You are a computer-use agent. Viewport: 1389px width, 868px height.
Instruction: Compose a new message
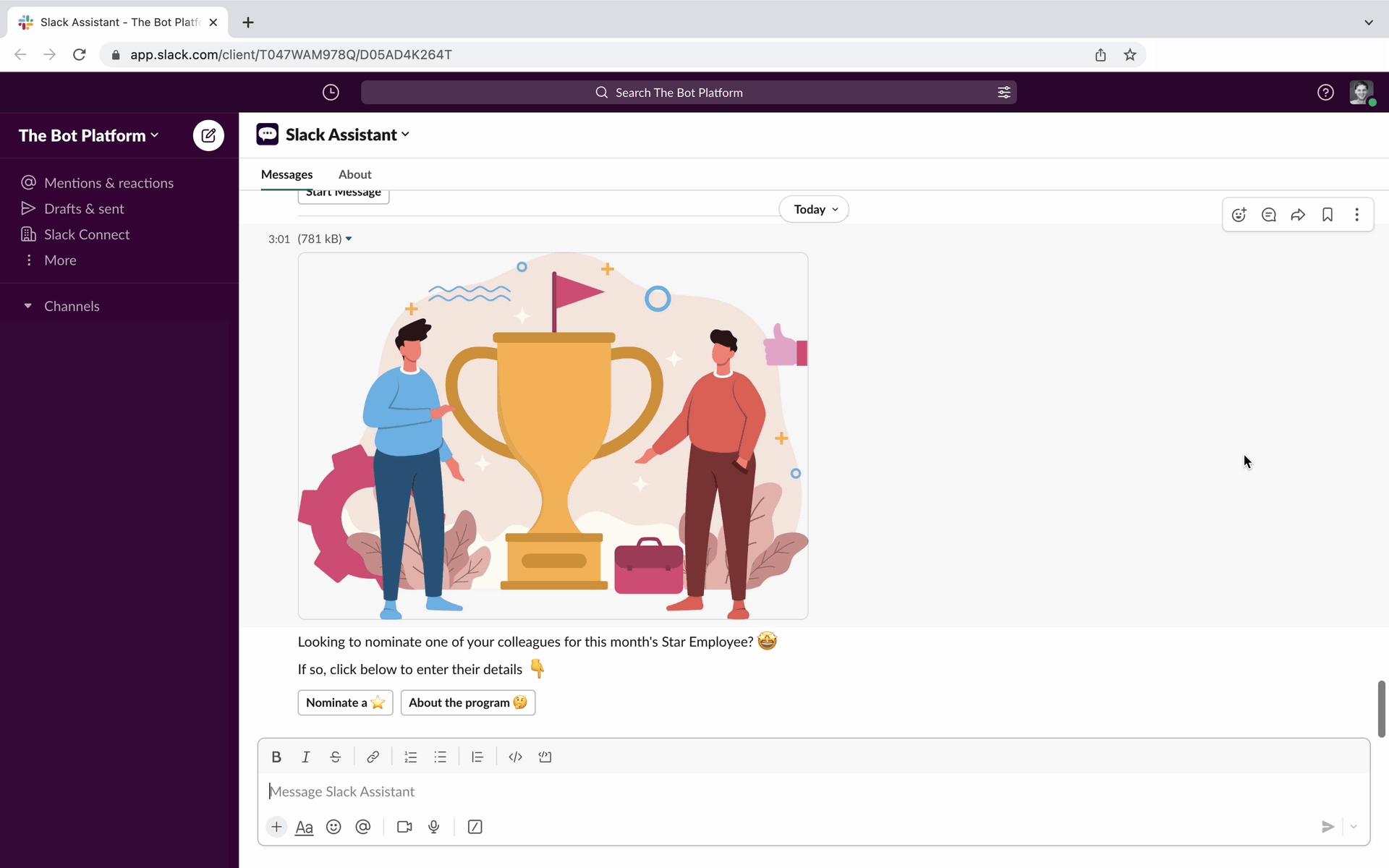click(208, 135)
